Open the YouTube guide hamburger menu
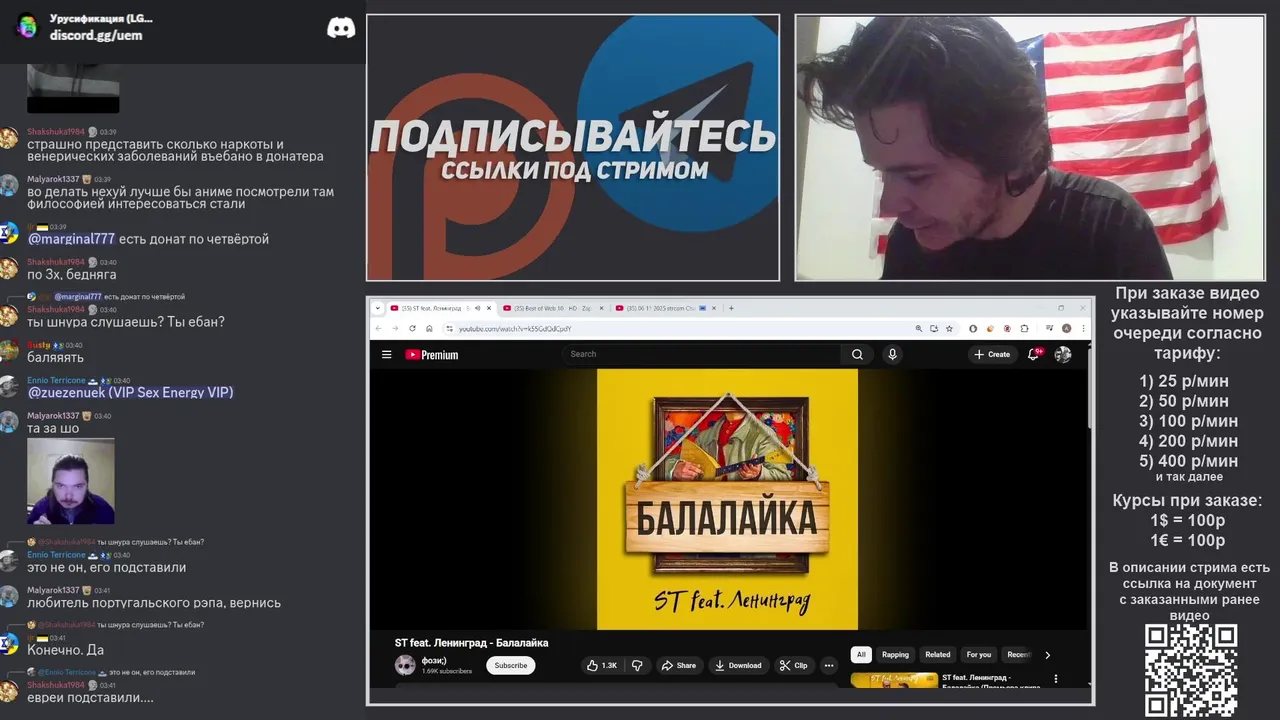This screenshot has height=720, width=1280. click(x=386, y=354)
